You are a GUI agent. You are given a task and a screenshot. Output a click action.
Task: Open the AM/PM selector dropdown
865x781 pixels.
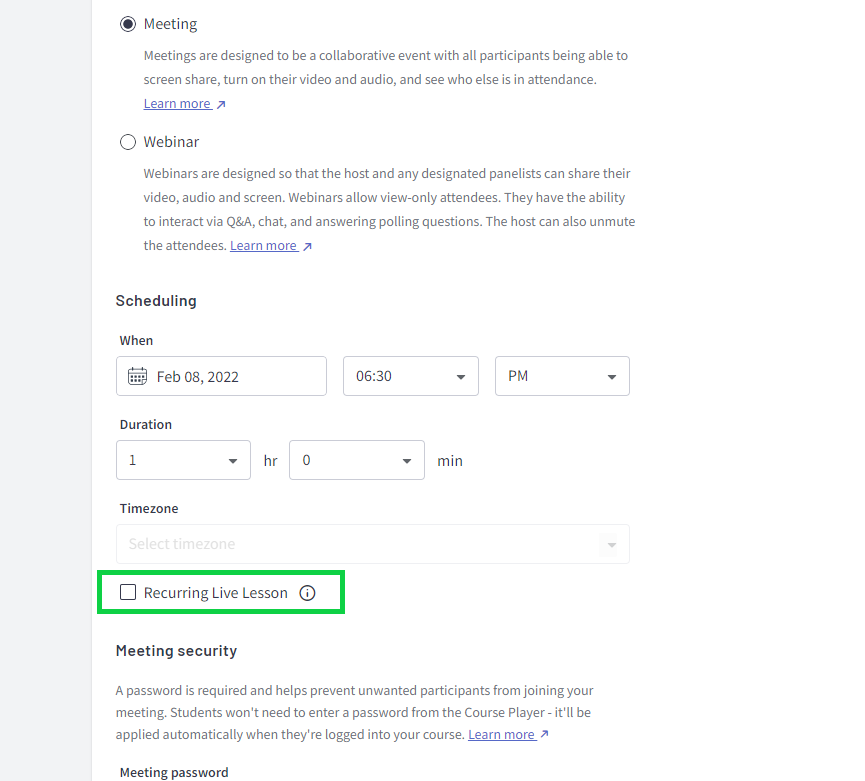(561, 376)
